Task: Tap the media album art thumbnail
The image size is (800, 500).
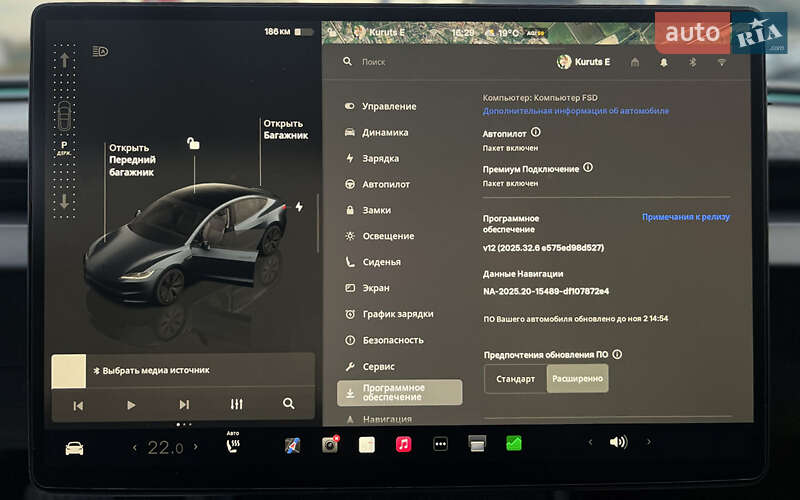Action: click(x=69, y=371)
